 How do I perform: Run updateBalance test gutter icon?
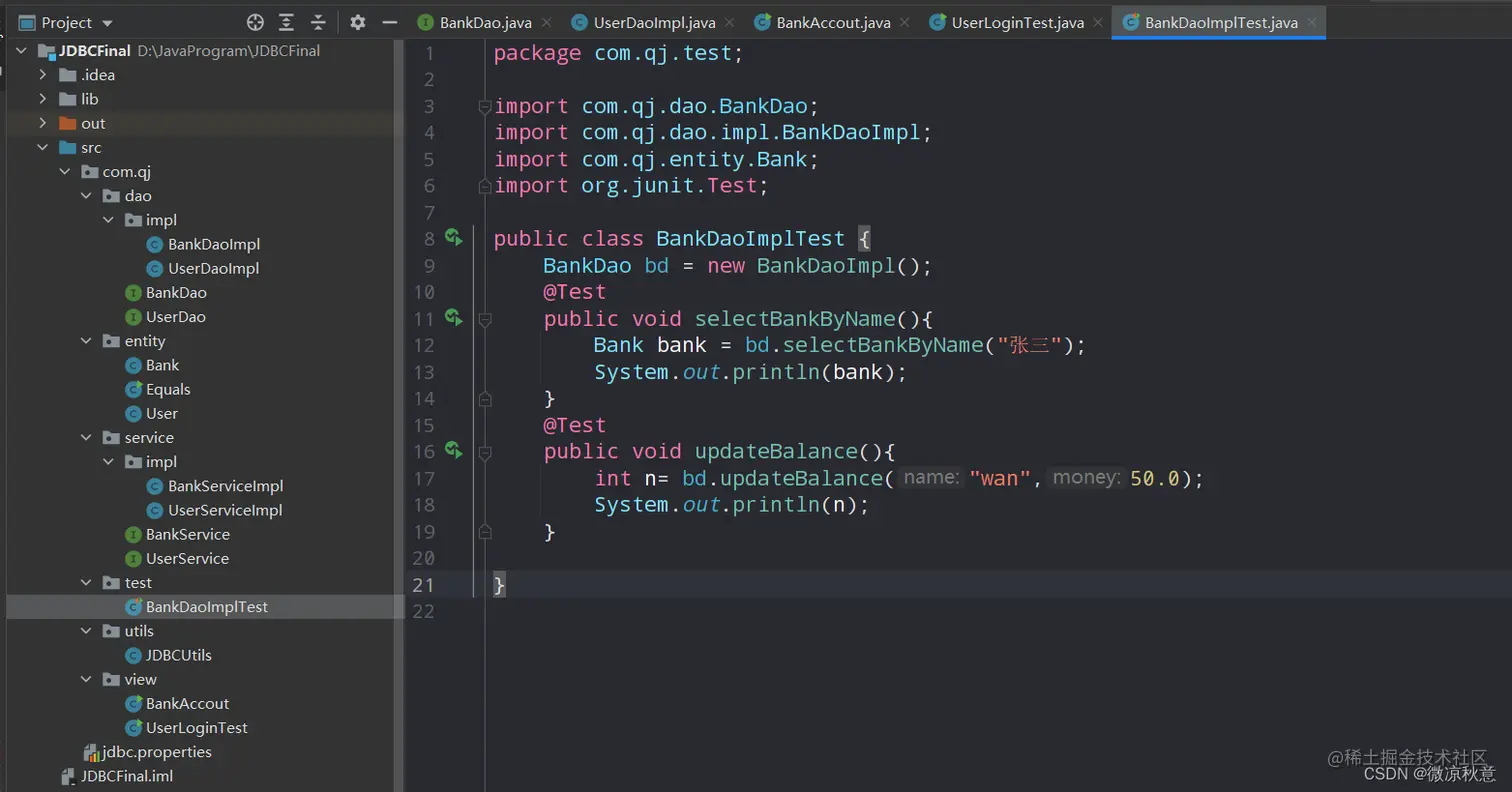454,450
